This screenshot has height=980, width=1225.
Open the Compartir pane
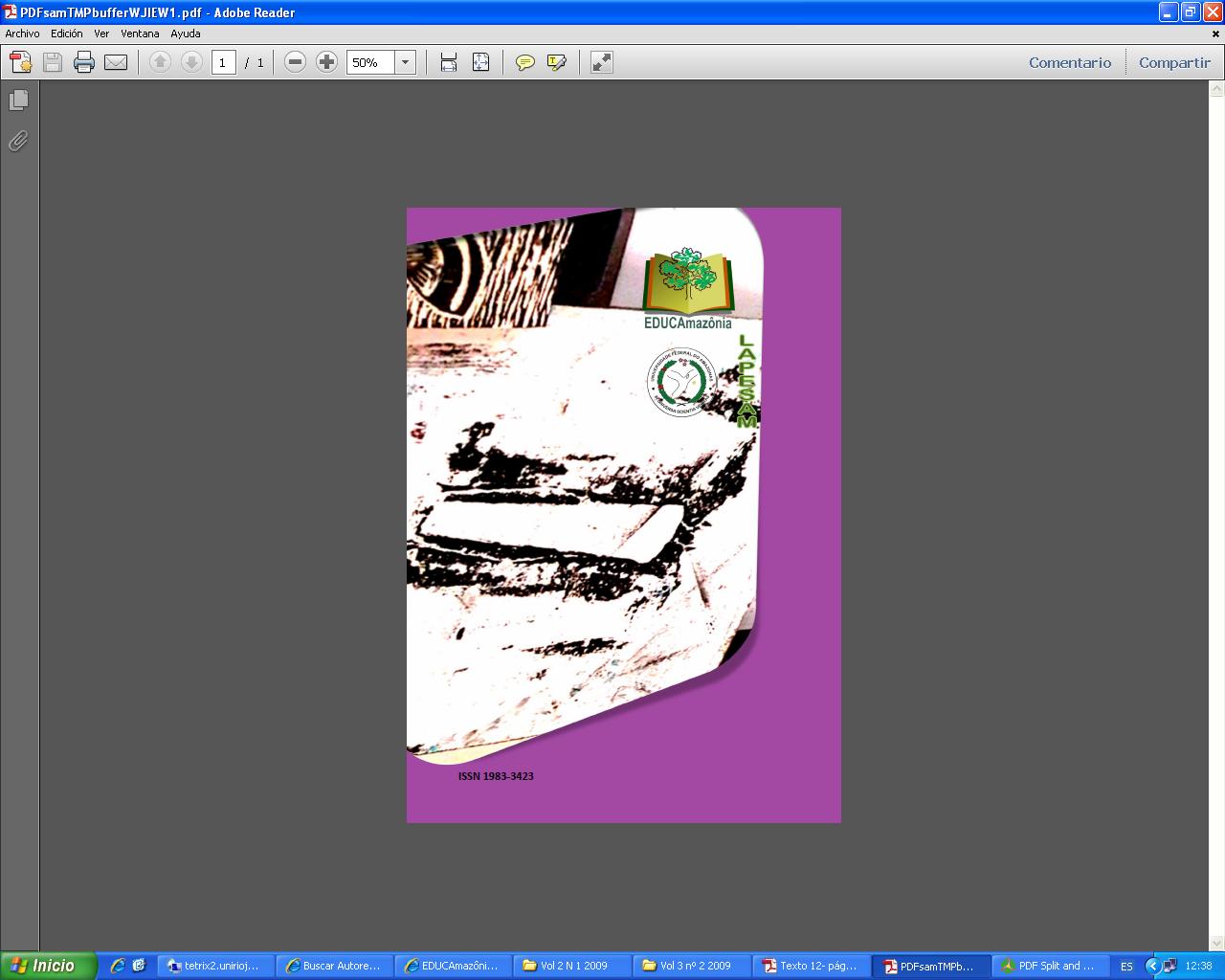1174,63
